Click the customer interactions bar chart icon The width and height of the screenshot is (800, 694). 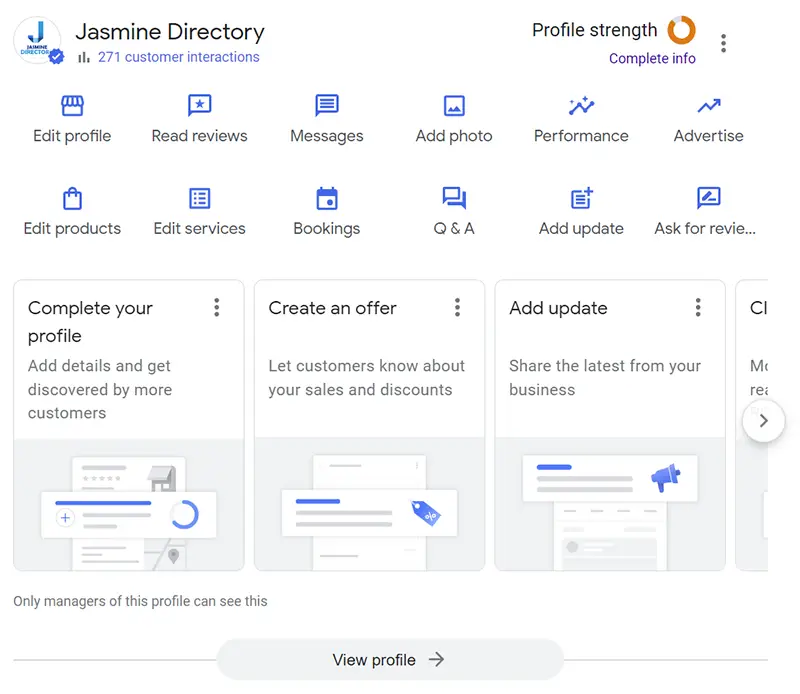[83, 57]
